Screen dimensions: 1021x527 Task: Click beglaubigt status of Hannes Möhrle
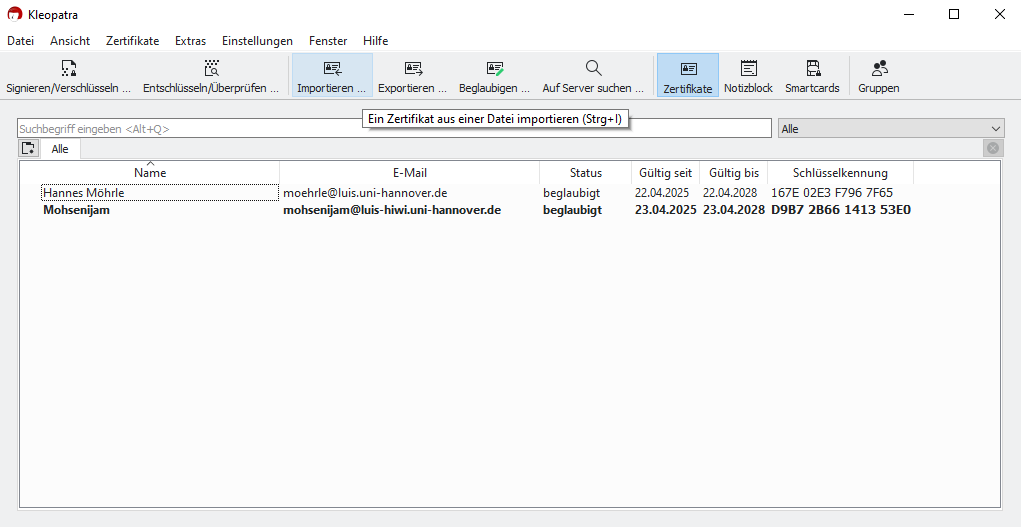(572, 193)
